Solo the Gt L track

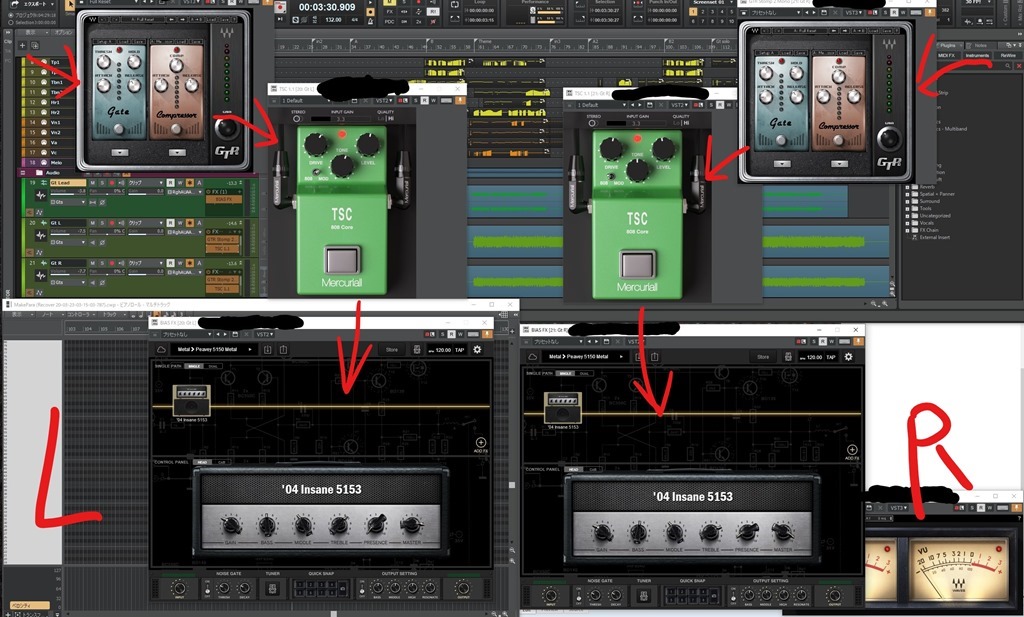100,223
